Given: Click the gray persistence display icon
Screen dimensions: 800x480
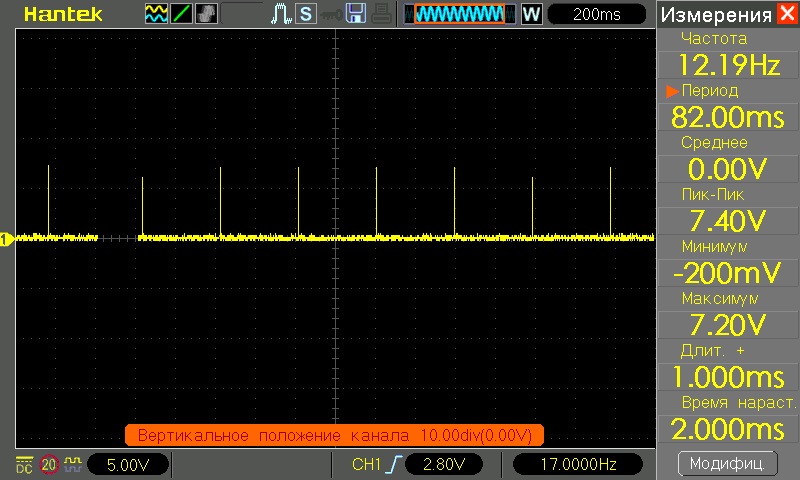Looking at the screenshot, I should pos(206,14).
